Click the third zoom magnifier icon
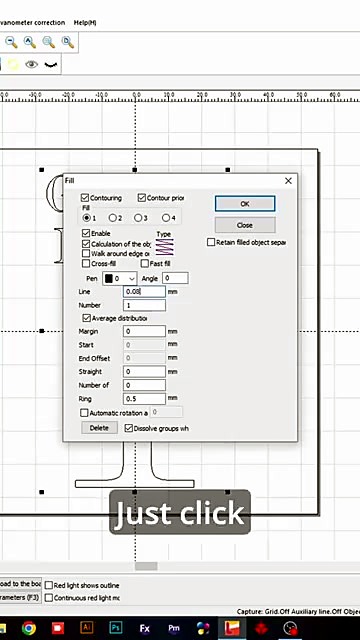This screenshot has width=360, height=640. pyautogui.click(x=49, y=42)
